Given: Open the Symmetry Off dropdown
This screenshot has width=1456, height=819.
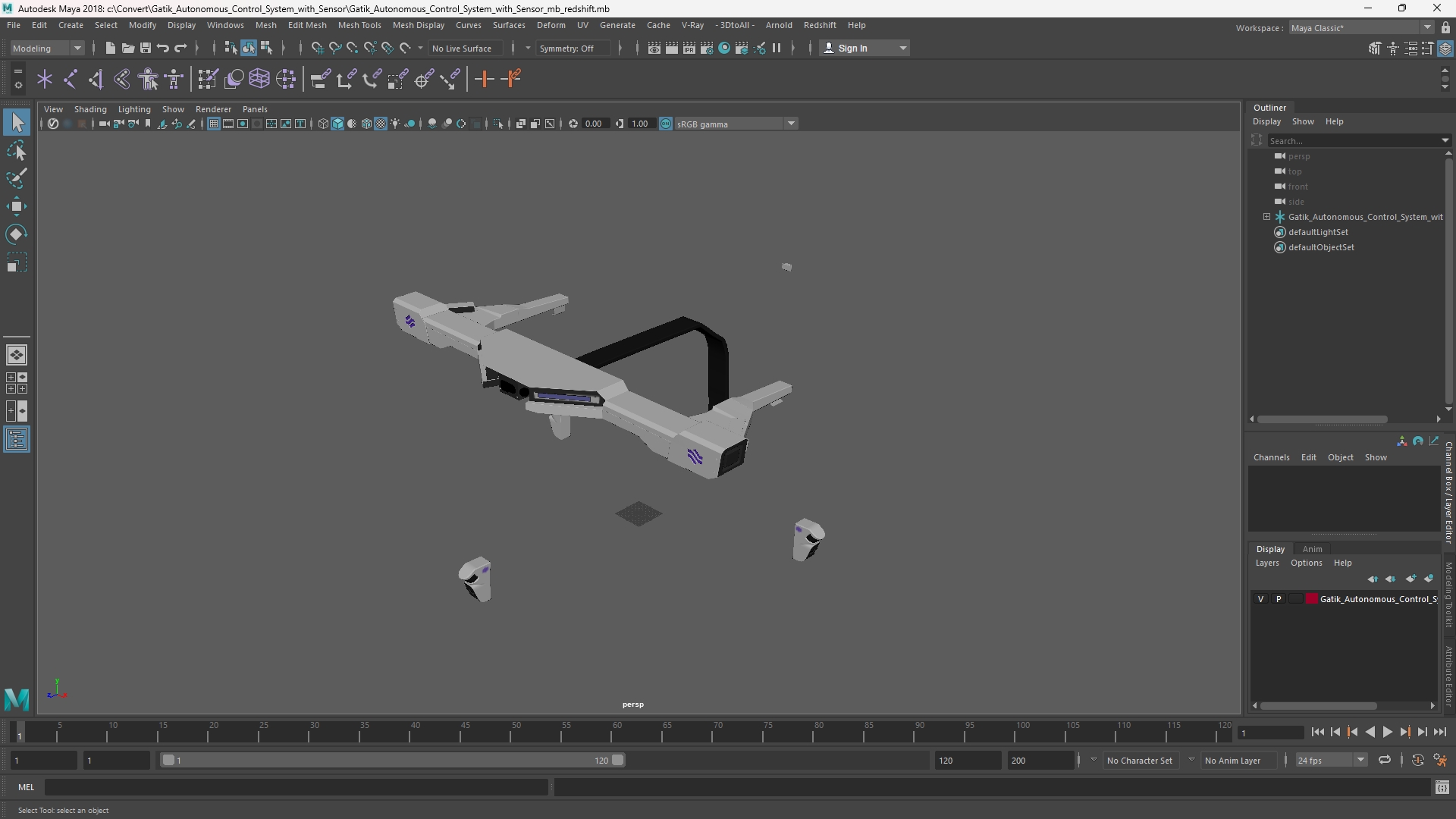Looking at the screenshot, I should click(573, 48).
